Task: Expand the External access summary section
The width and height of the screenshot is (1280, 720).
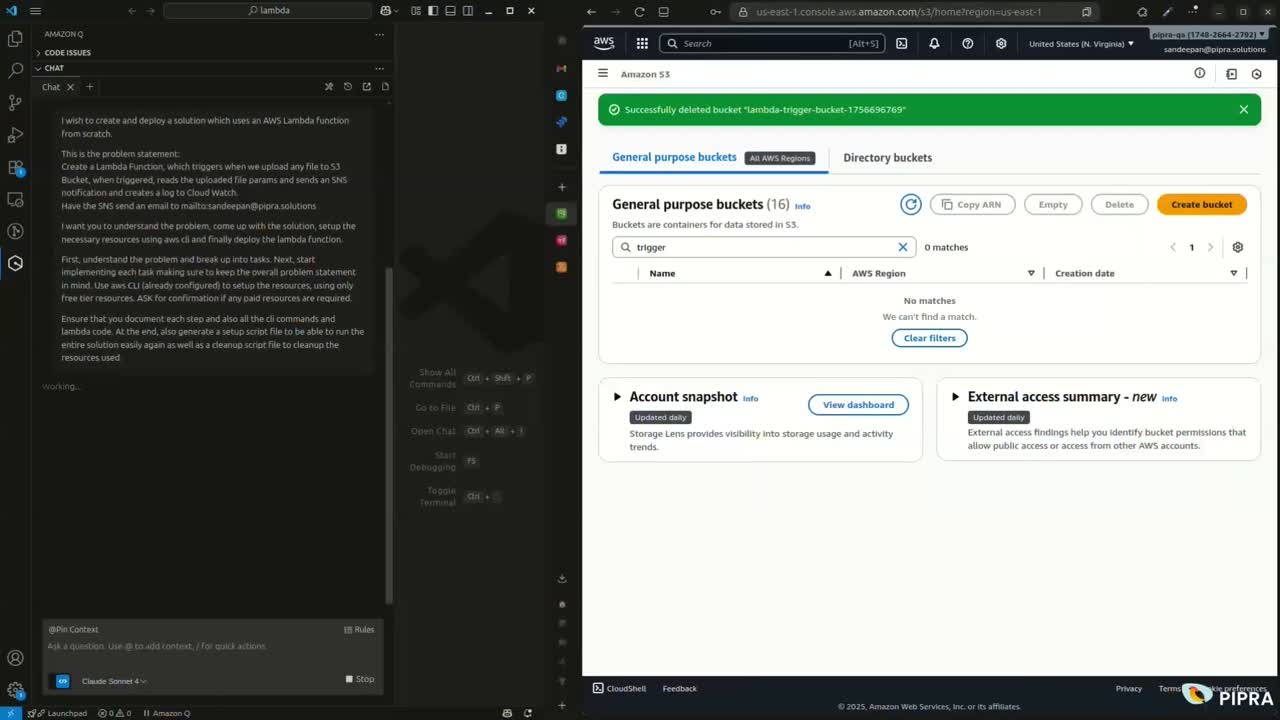Action: point(955,397)
